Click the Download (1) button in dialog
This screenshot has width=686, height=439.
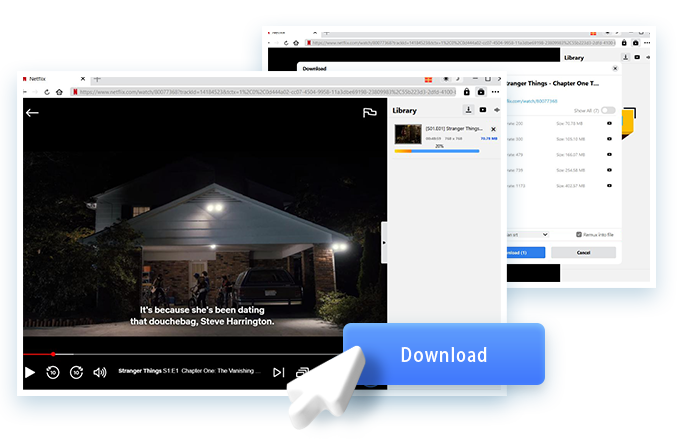pyautogui.click(x=526, y=253)
